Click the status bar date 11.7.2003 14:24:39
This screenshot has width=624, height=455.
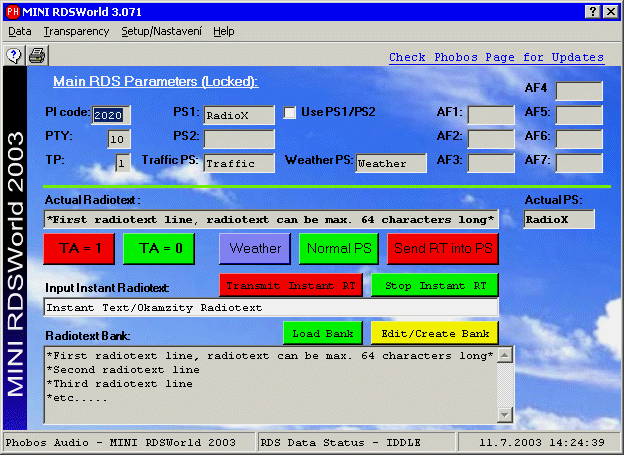[542, 443]
